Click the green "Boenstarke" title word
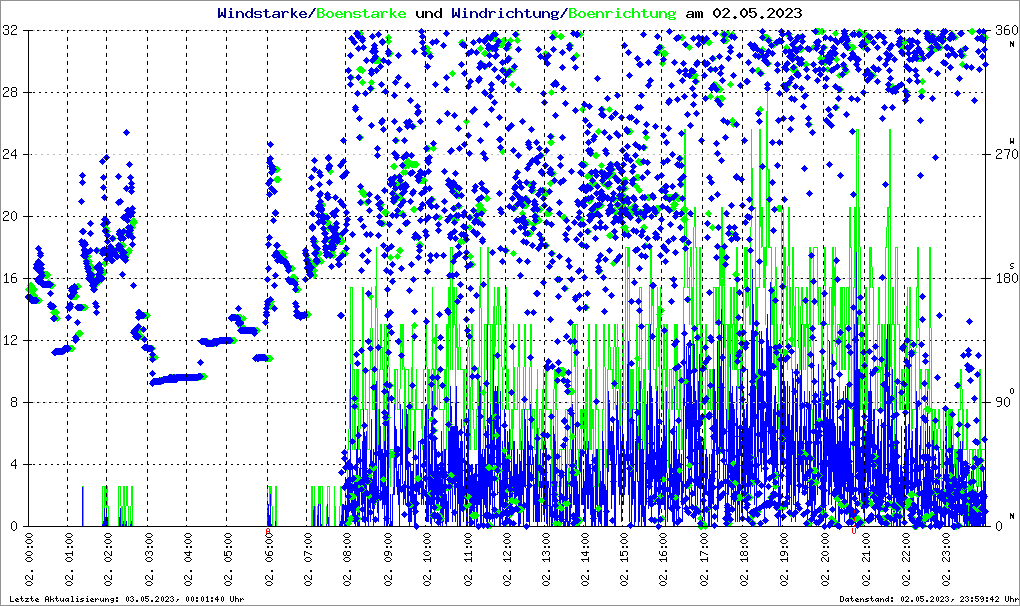Screen dimensions: 1020x606 click(361, 13)
